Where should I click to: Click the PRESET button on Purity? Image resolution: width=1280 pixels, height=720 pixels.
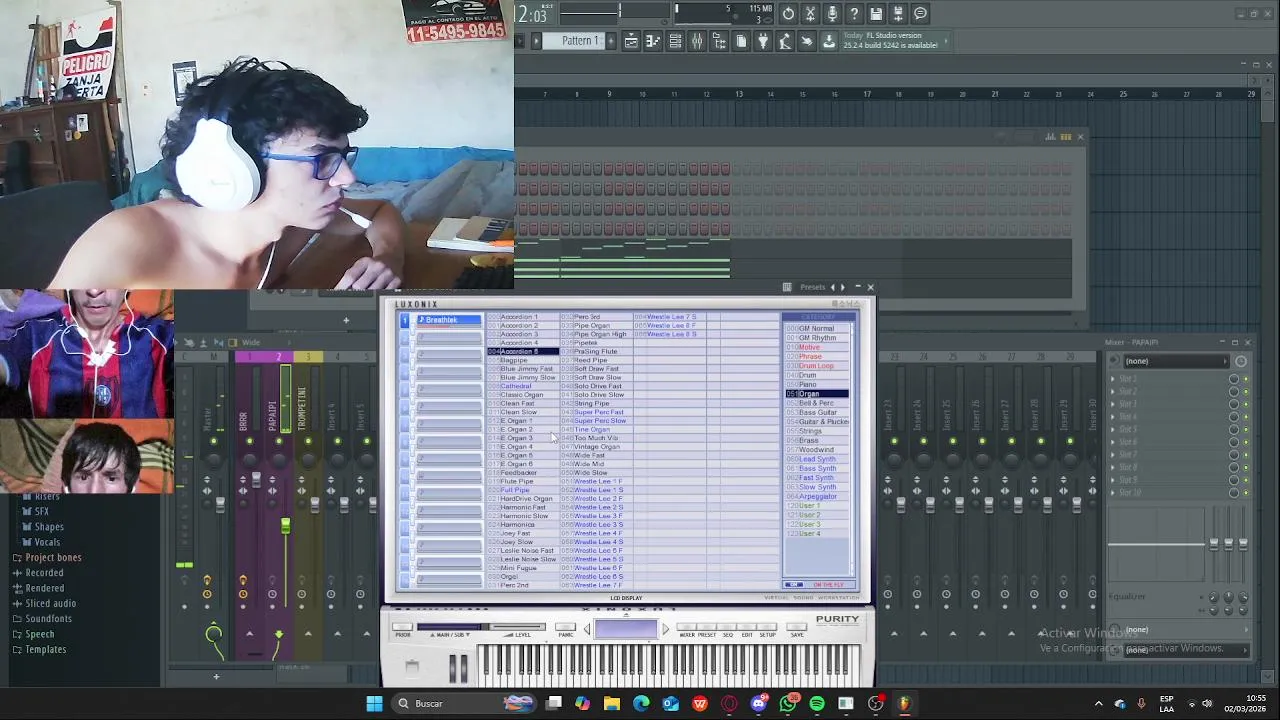tap(707, 628)
